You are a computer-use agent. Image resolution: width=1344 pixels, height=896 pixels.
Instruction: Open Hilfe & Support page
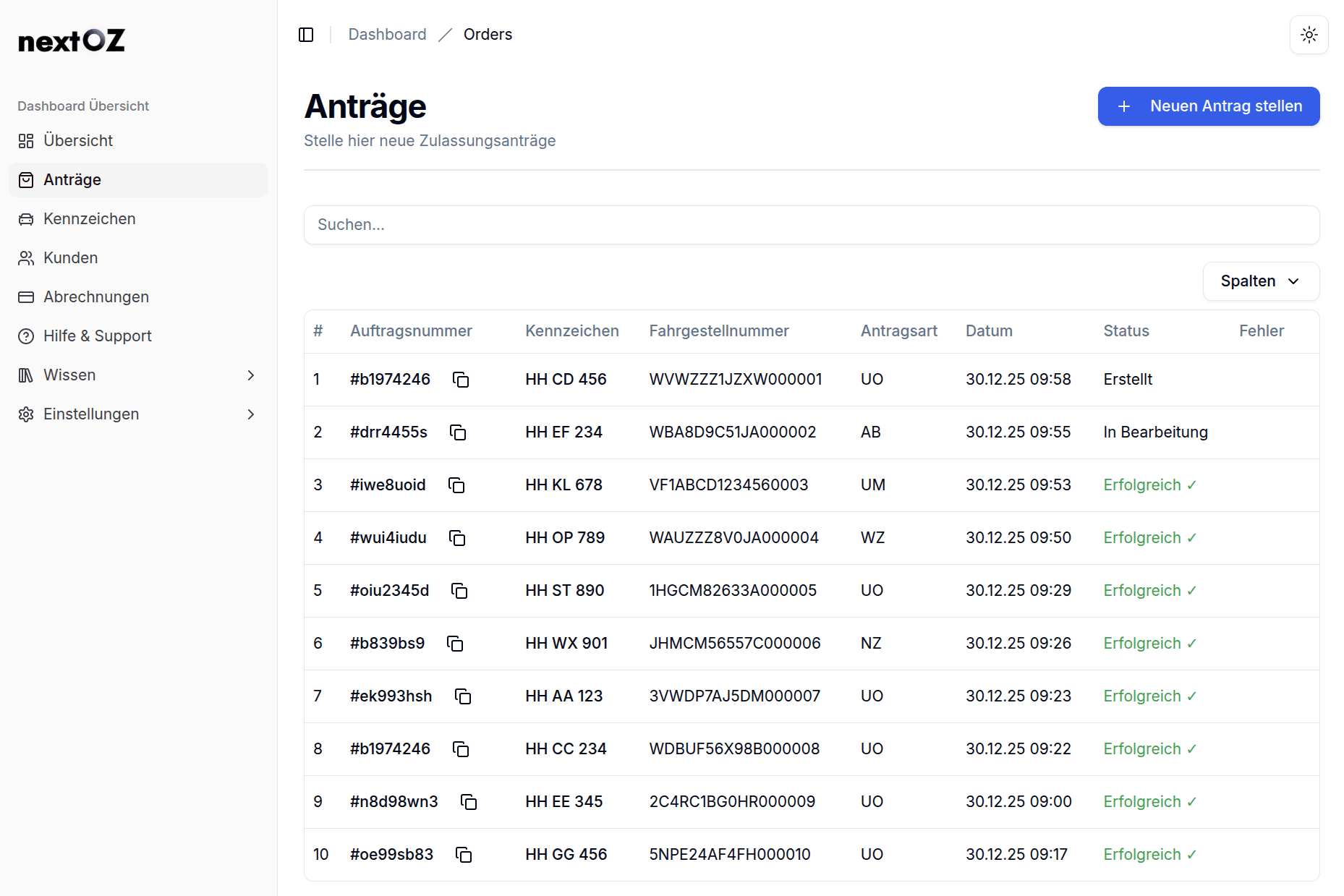[97, 336]
